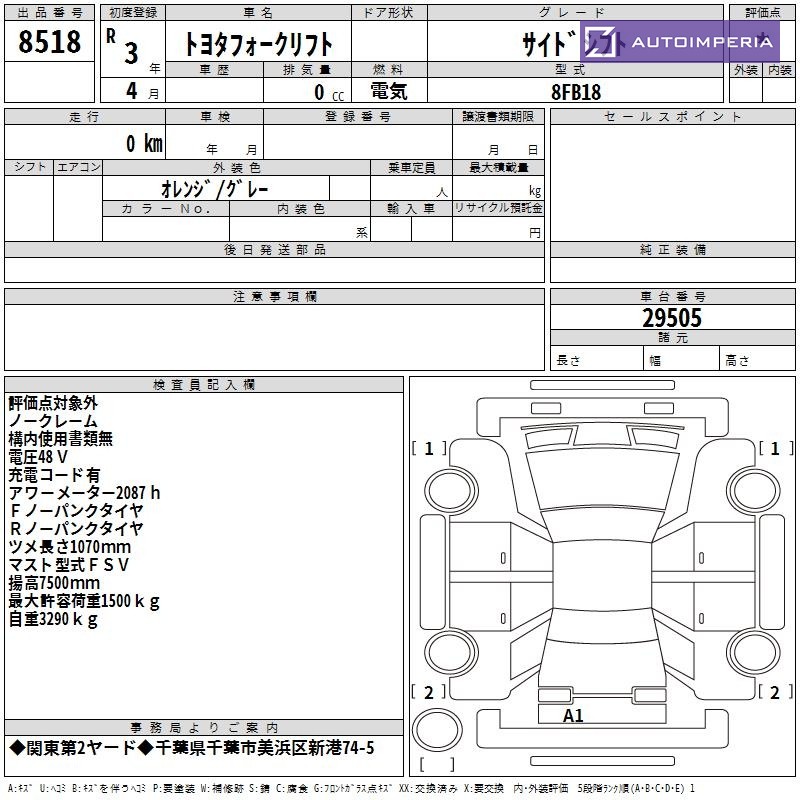Viewport: 800px width, 800px height.
Task: Click the 車台番号 header
Action: (672, 296)
